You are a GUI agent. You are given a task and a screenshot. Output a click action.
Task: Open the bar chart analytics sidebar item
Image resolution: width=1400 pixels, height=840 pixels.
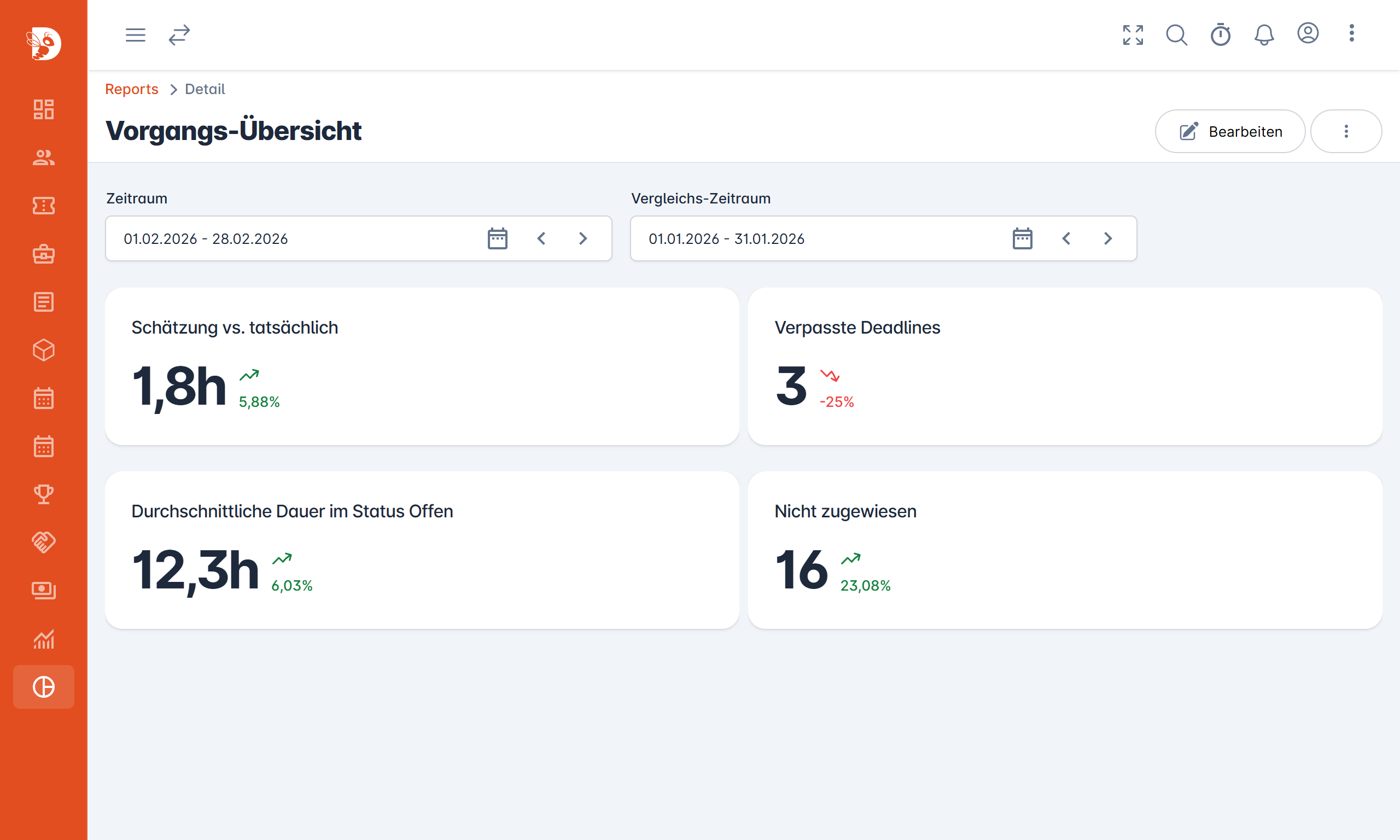[x=44, y=639]
